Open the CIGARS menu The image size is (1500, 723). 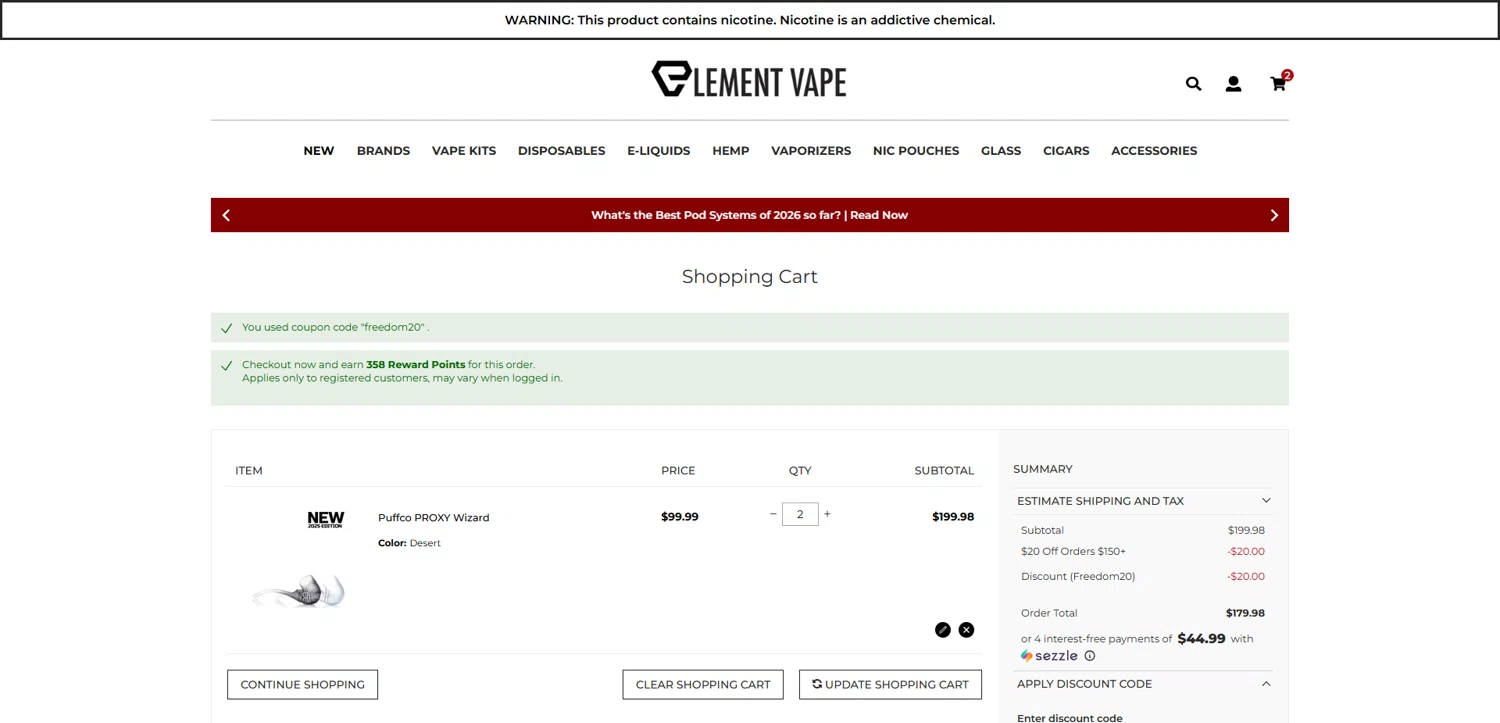pos(1066,151)
